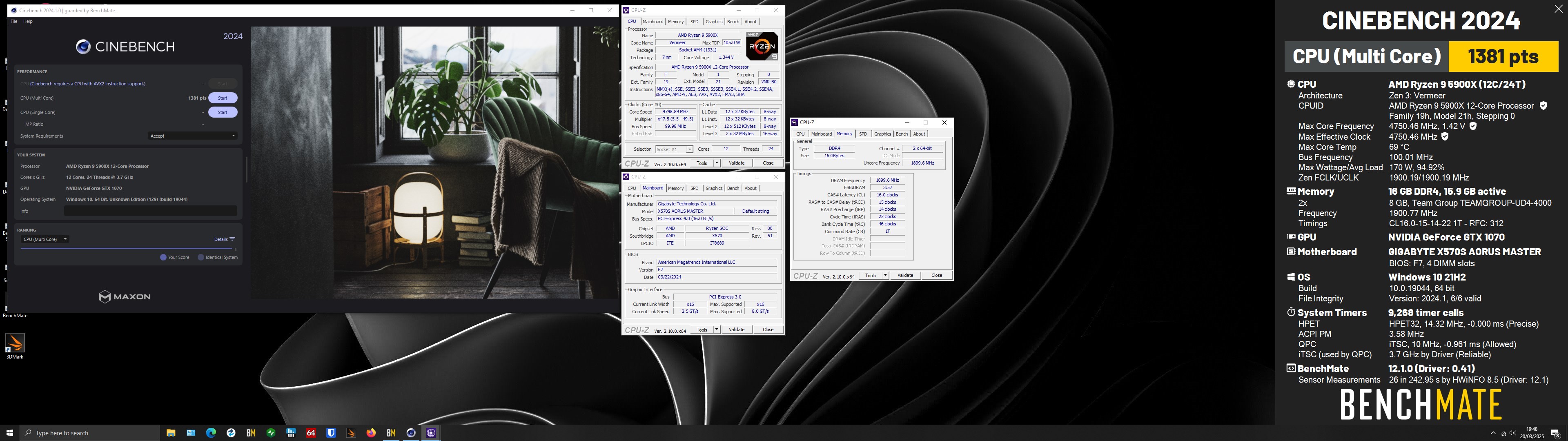Switch to Mainboard tab in top CPU-Z window
The width and height of the screenshot is (1568, 441).
(x=653, y=22)
